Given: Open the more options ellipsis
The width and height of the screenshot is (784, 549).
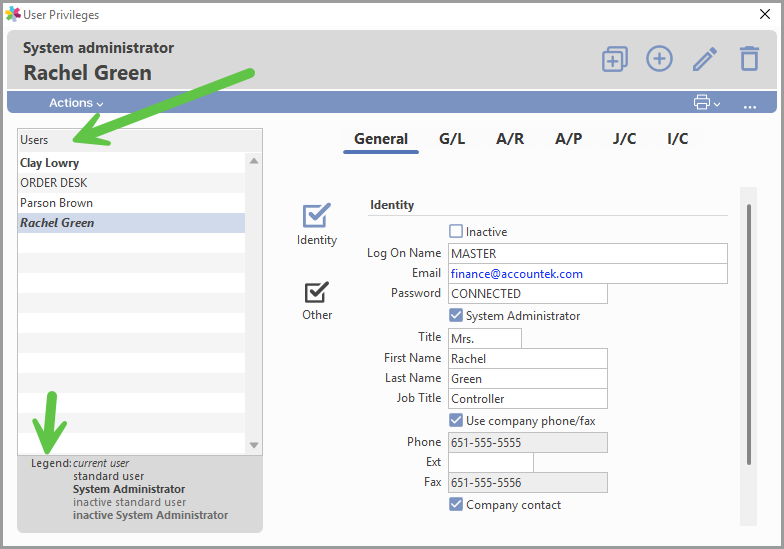Looking at the screenshot, I should coord(750,106).
